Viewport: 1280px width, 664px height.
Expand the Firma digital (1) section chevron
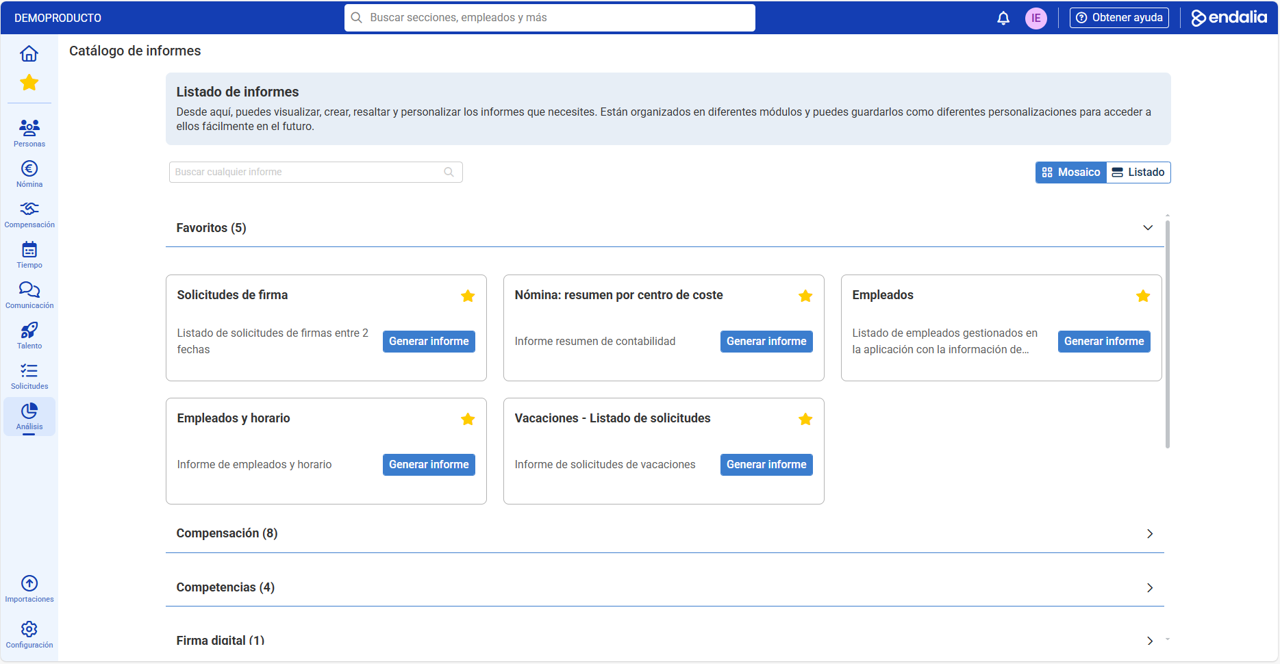tap(1149, 641)
